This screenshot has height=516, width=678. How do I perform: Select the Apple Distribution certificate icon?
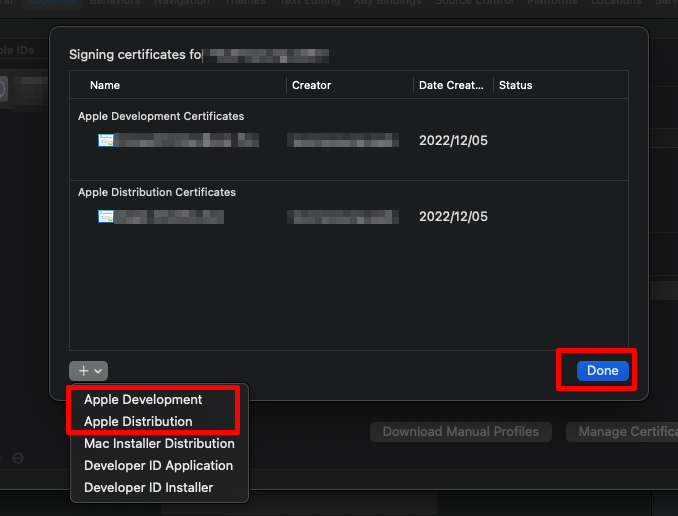[x=106, y=216]
